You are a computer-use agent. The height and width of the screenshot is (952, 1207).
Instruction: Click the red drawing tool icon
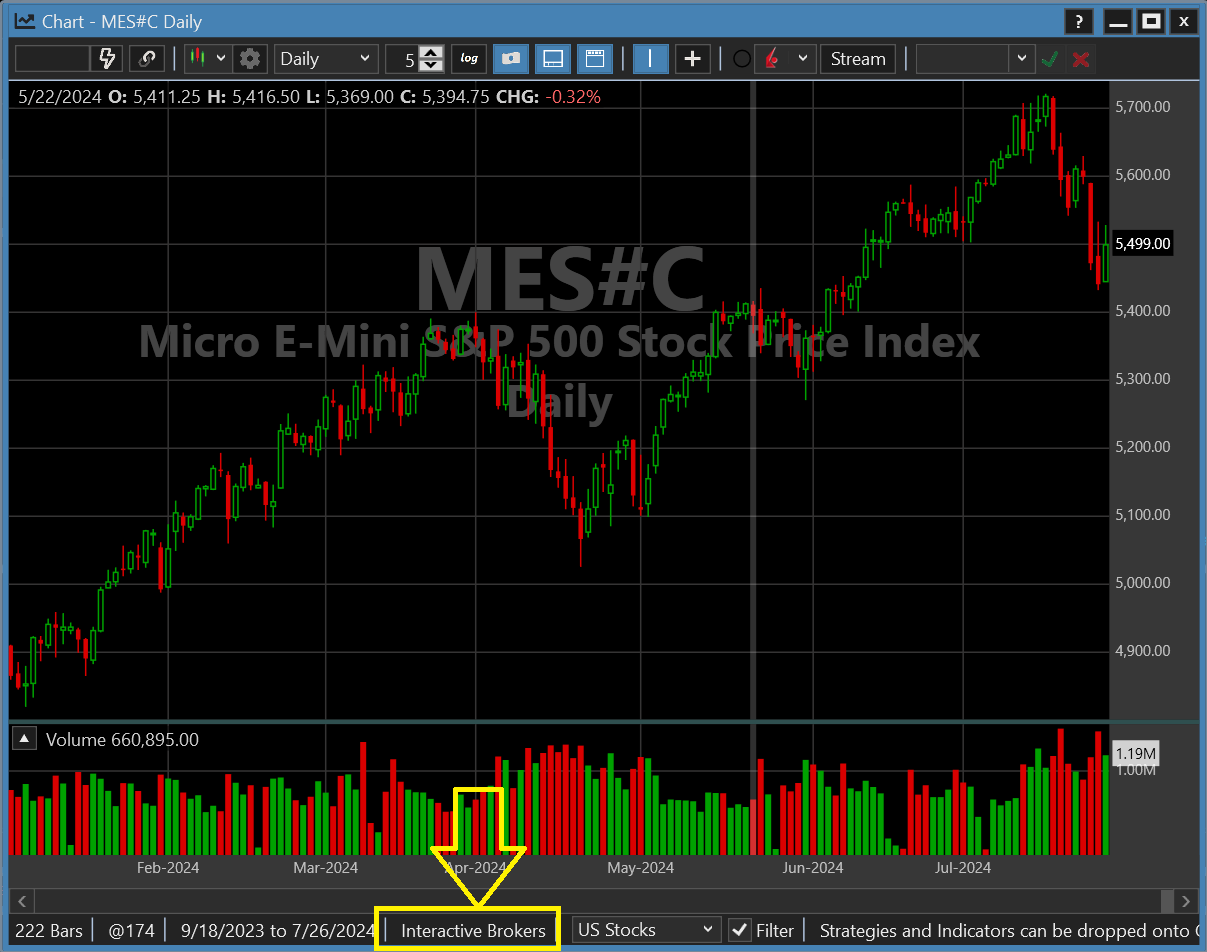(x=771, y=59)
